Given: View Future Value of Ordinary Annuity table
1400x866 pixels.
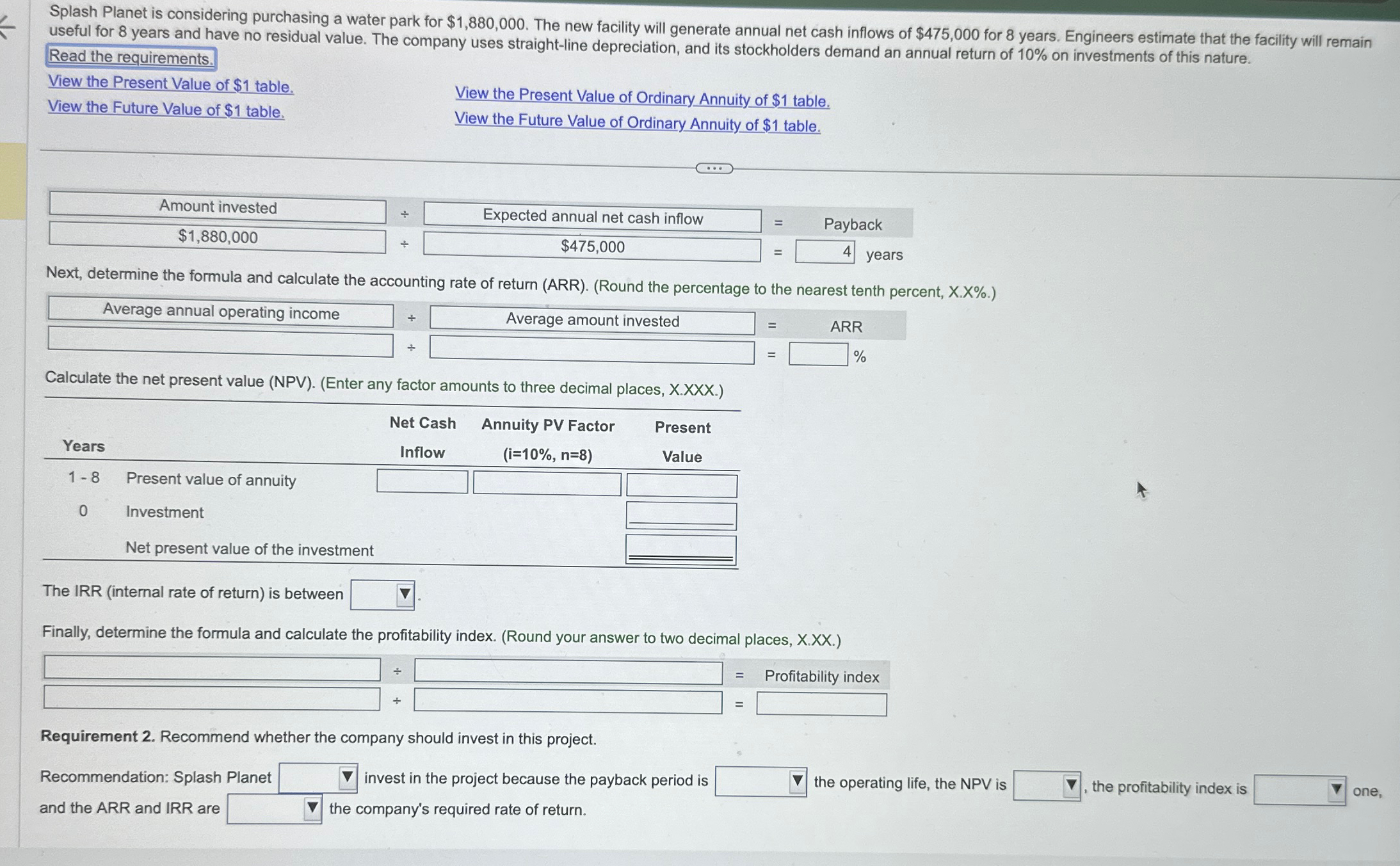Looking at the screenshot, I should click(637, 123).
